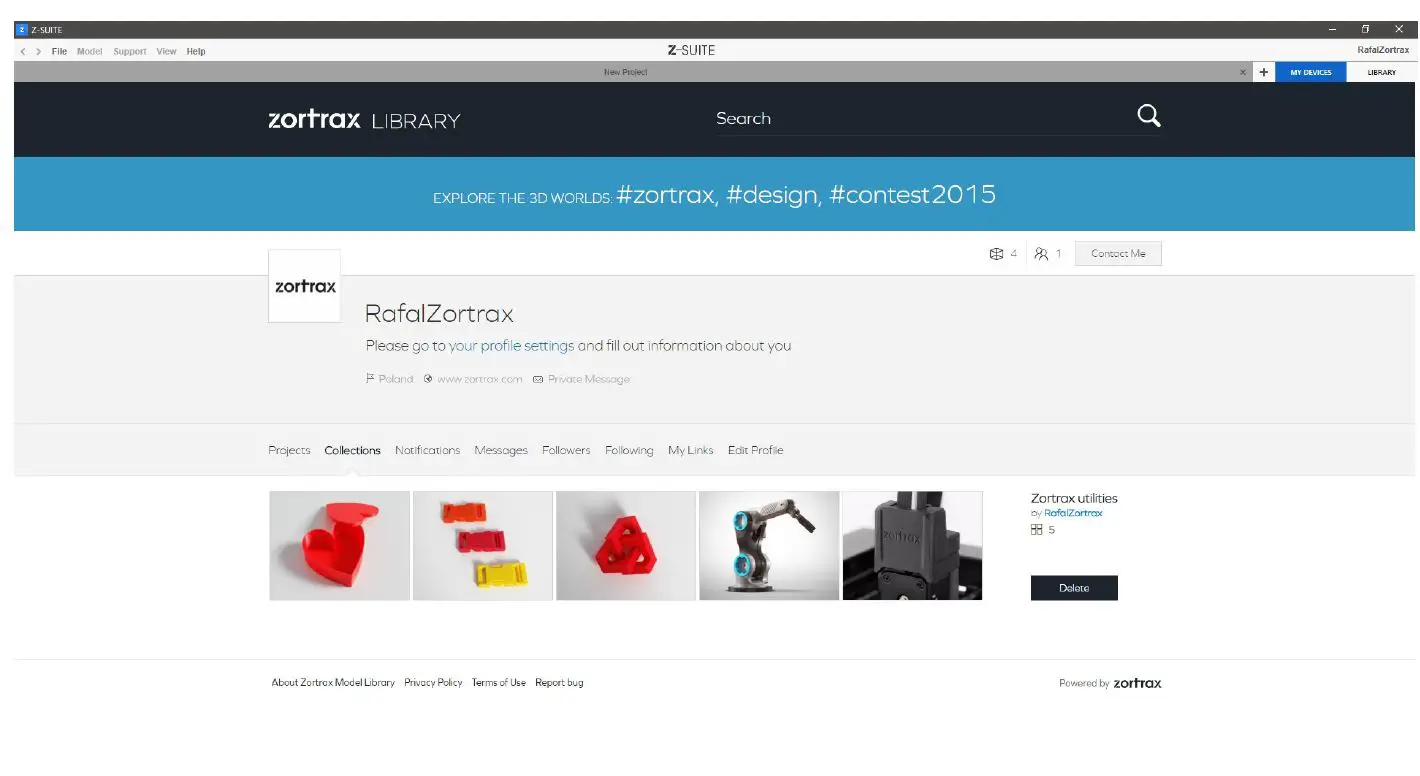
Task: Open the robotic arm model thumbnail
Action: 768,545
